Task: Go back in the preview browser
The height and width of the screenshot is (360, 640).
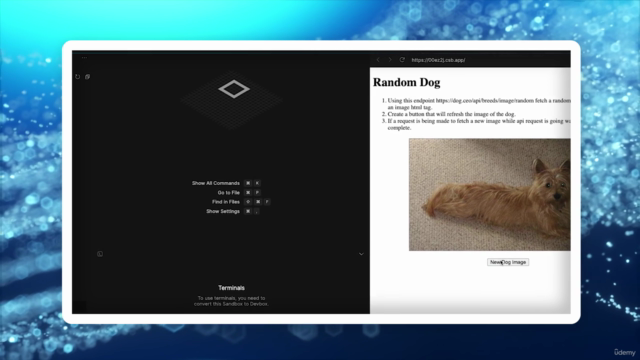Action: [x=378, y=60]
